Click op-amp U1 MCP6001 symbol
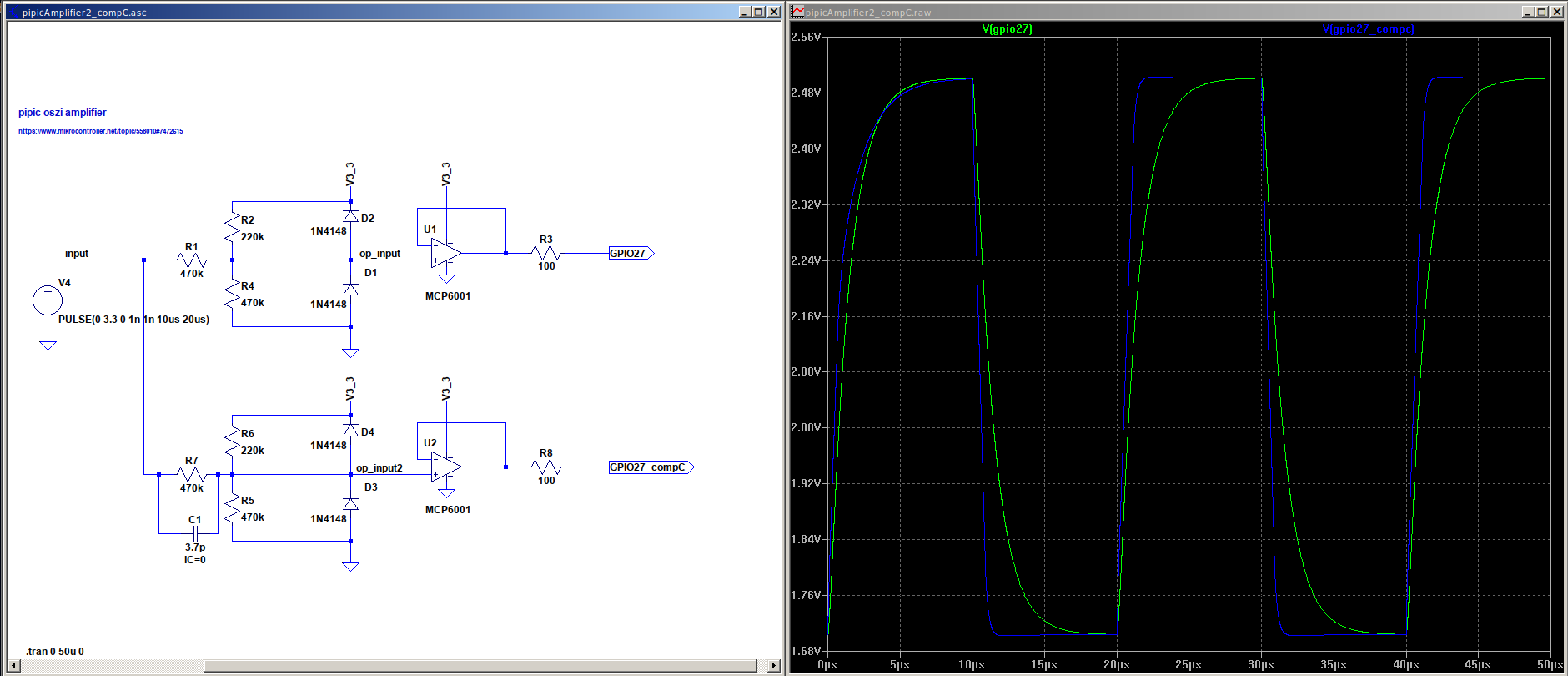Image resolution: width=1568 pixels, height=676 pixels. click(446, 253)
